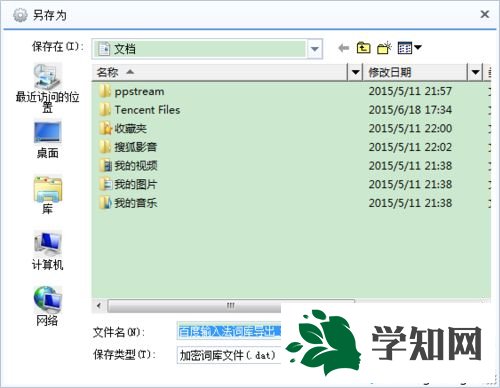Click the 我的视频 folder name
Viewport: 500px width, 388px height.
pyautogui.click(x=136, y=166)
